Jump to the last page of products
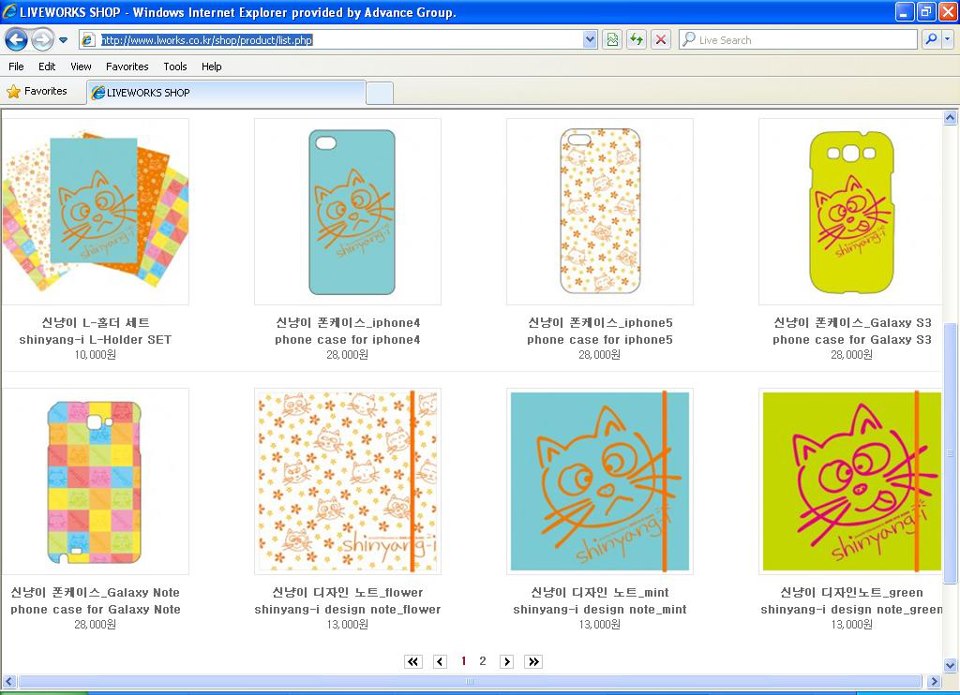The image size is (960, 695). 533,661
